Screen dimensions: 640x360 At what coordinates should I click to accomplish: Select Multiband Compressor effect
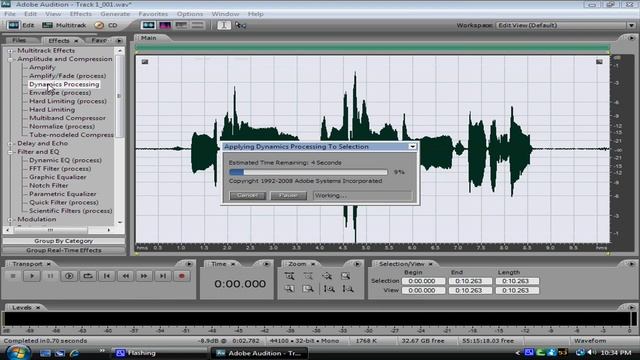point(67,118)
